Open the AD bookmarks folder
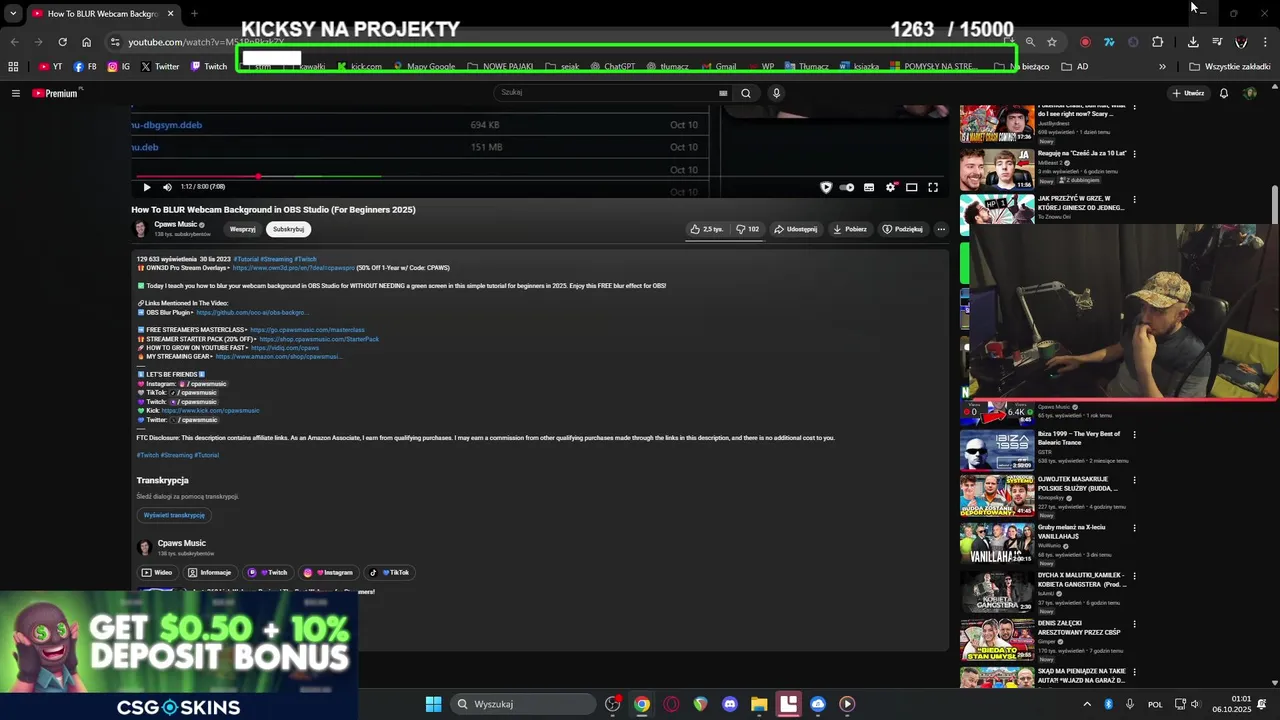Image resolution: width=1280 pixels, height=720 pixels. coord(1075,67)
